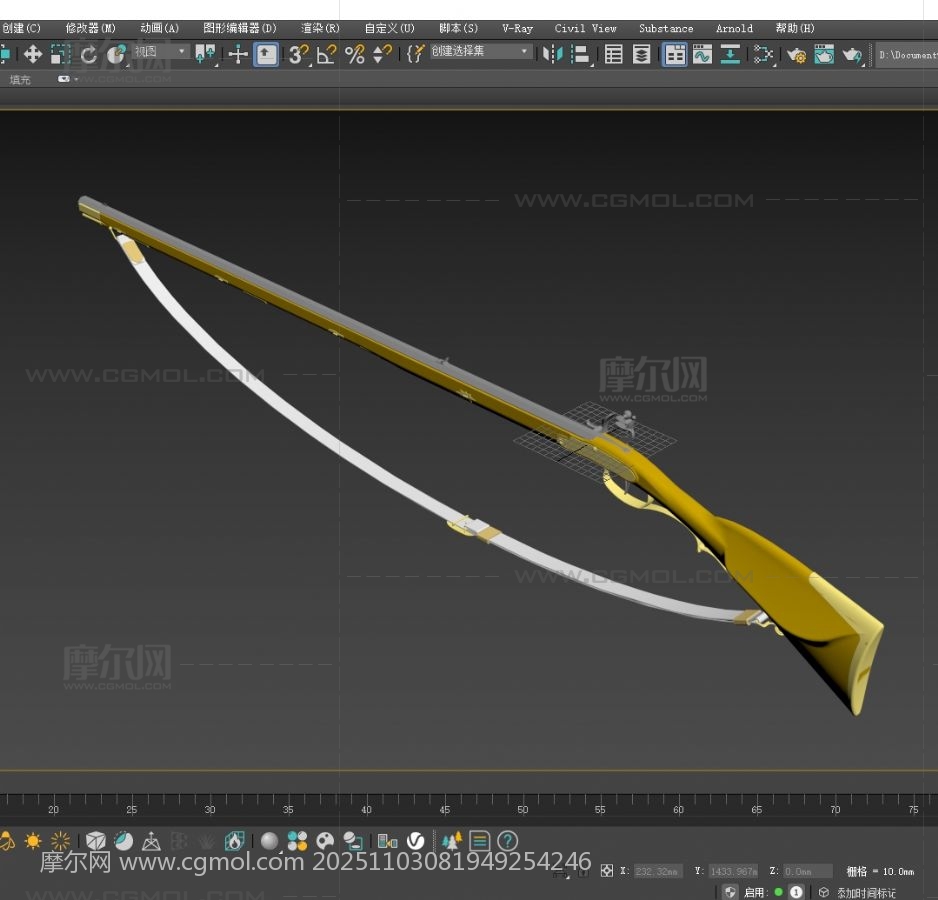Viewport: 938px width, 900px height.
Task: Open the 渲染(R) menu
Action: [320, 28]
